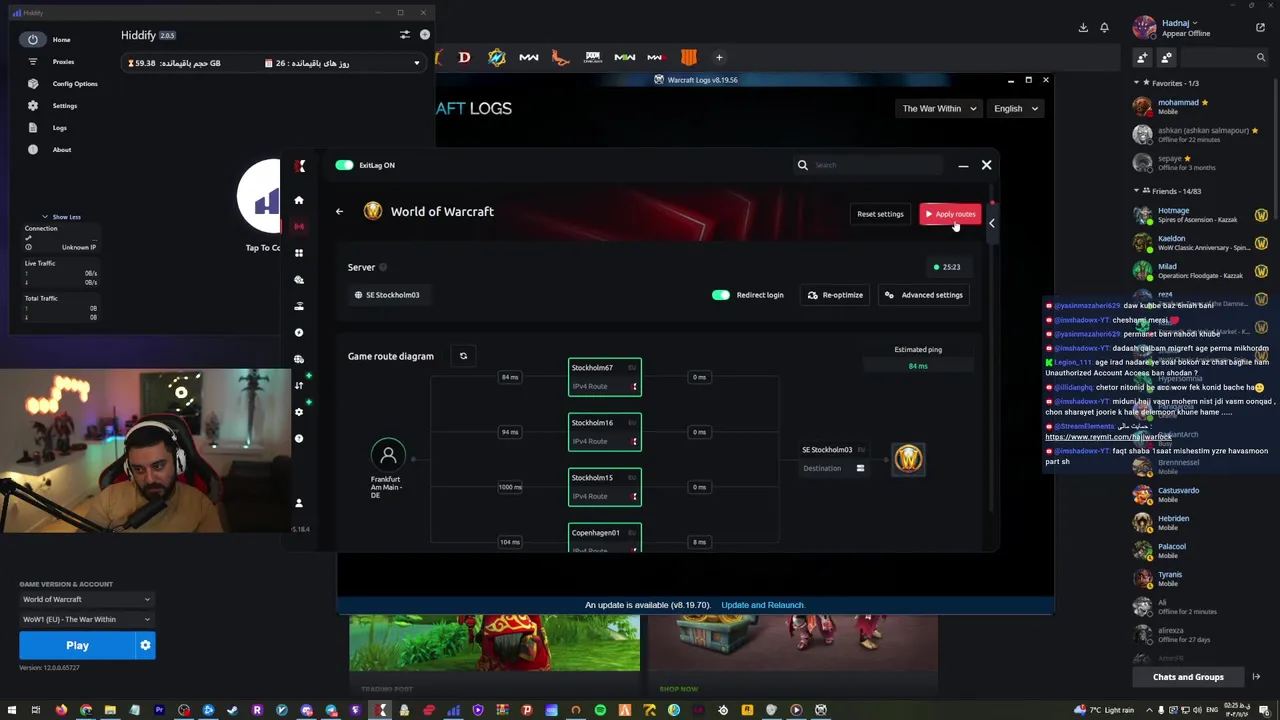This screenshot has width=1280, height=720.
Task: Select the red connection-signal icon in ExitLag sidebar
Action: coord(298,226)
